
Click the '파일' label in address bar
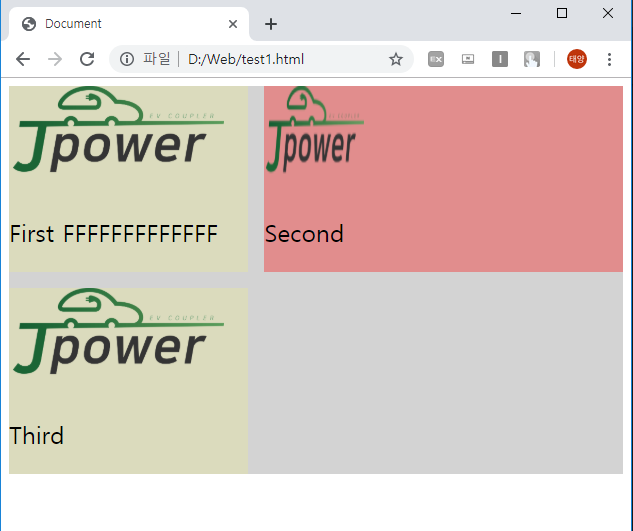157,59
